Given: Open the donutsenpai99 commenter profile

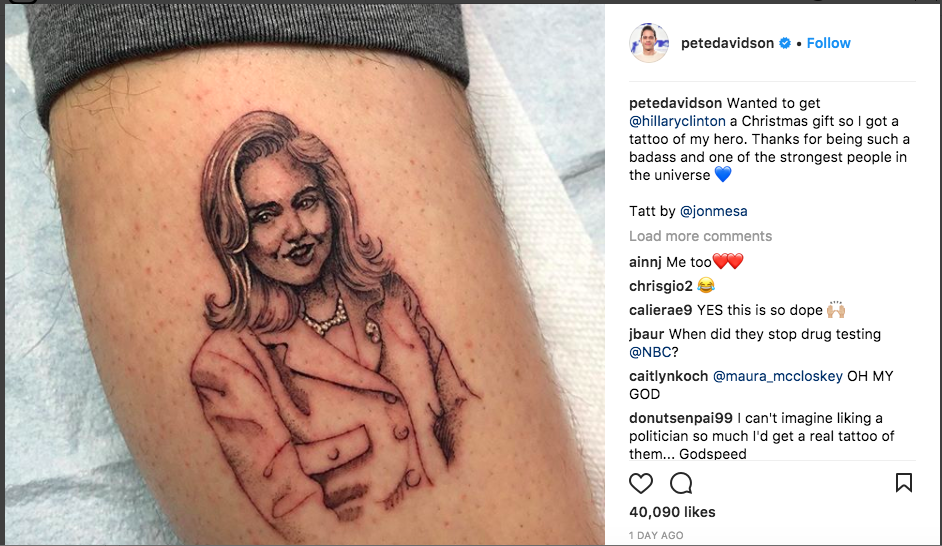Looking at the screenshot, I should point(681,419).
